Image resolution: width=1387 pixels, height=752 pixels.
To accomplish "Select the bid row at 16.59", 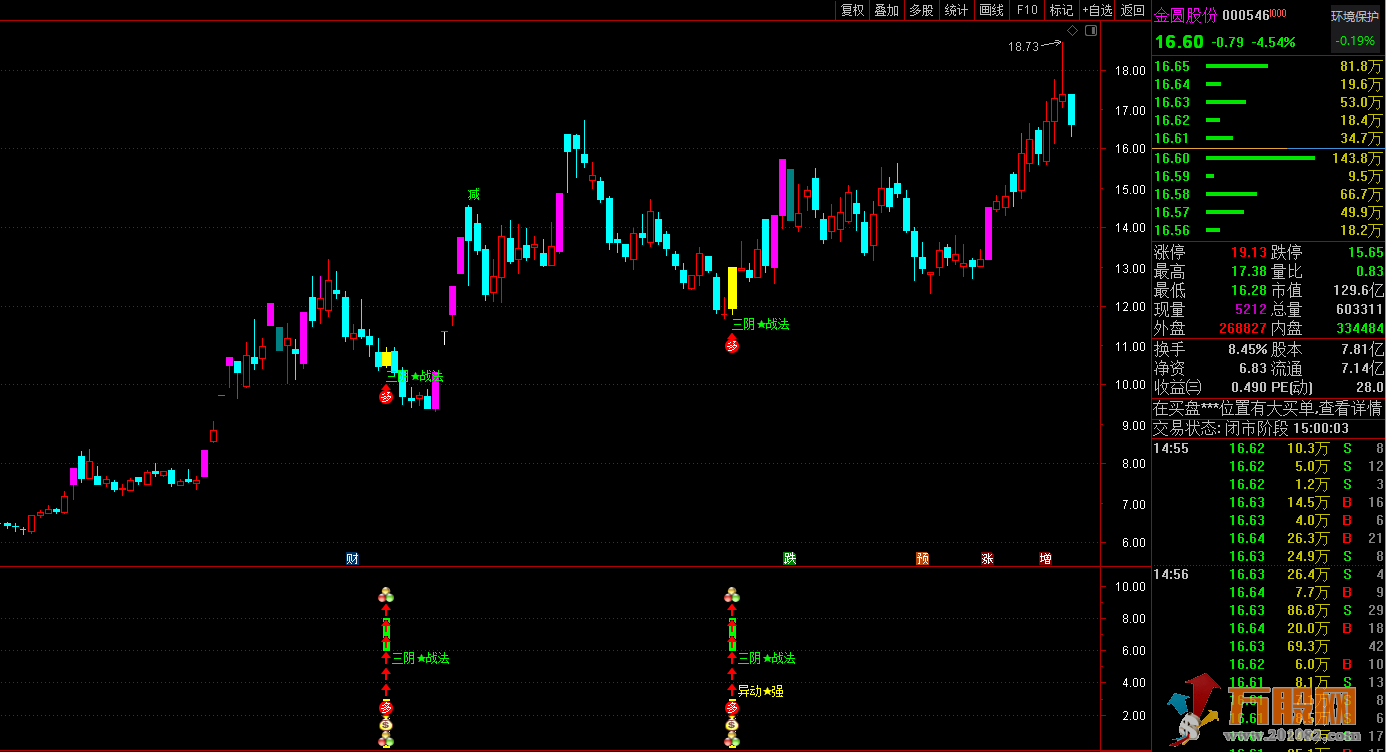I will pyautogui.click(x=1268, y=176).
